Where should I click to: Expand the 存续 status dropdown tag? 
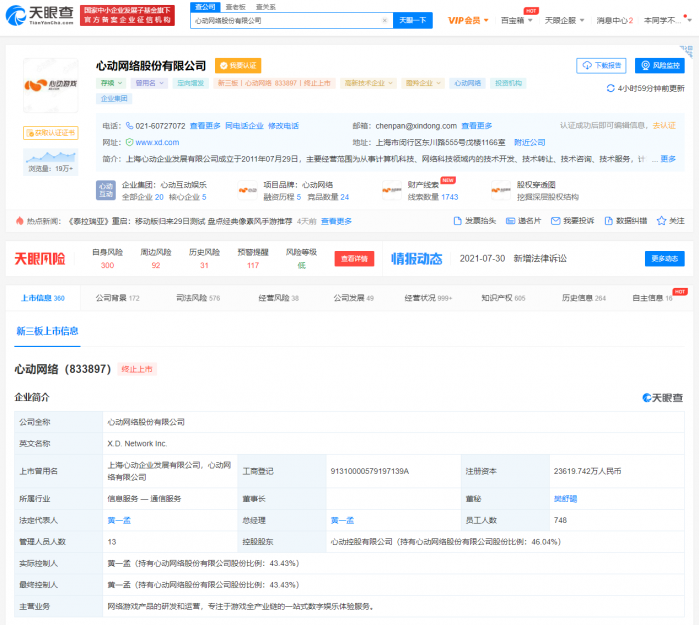tap(112, 84)
